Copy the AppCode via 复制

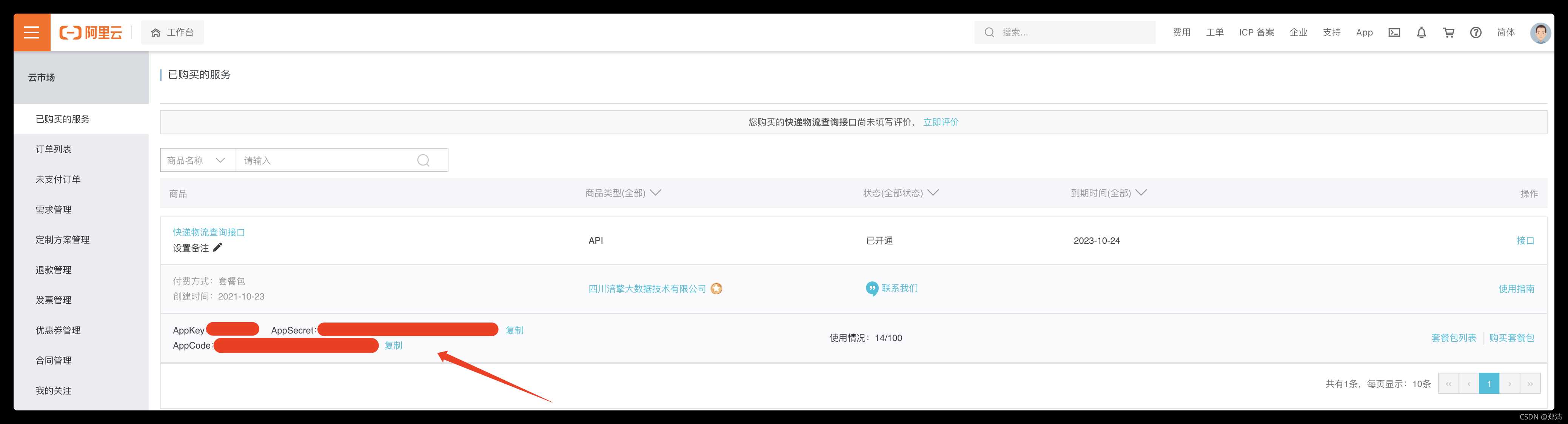coord(393,346)
